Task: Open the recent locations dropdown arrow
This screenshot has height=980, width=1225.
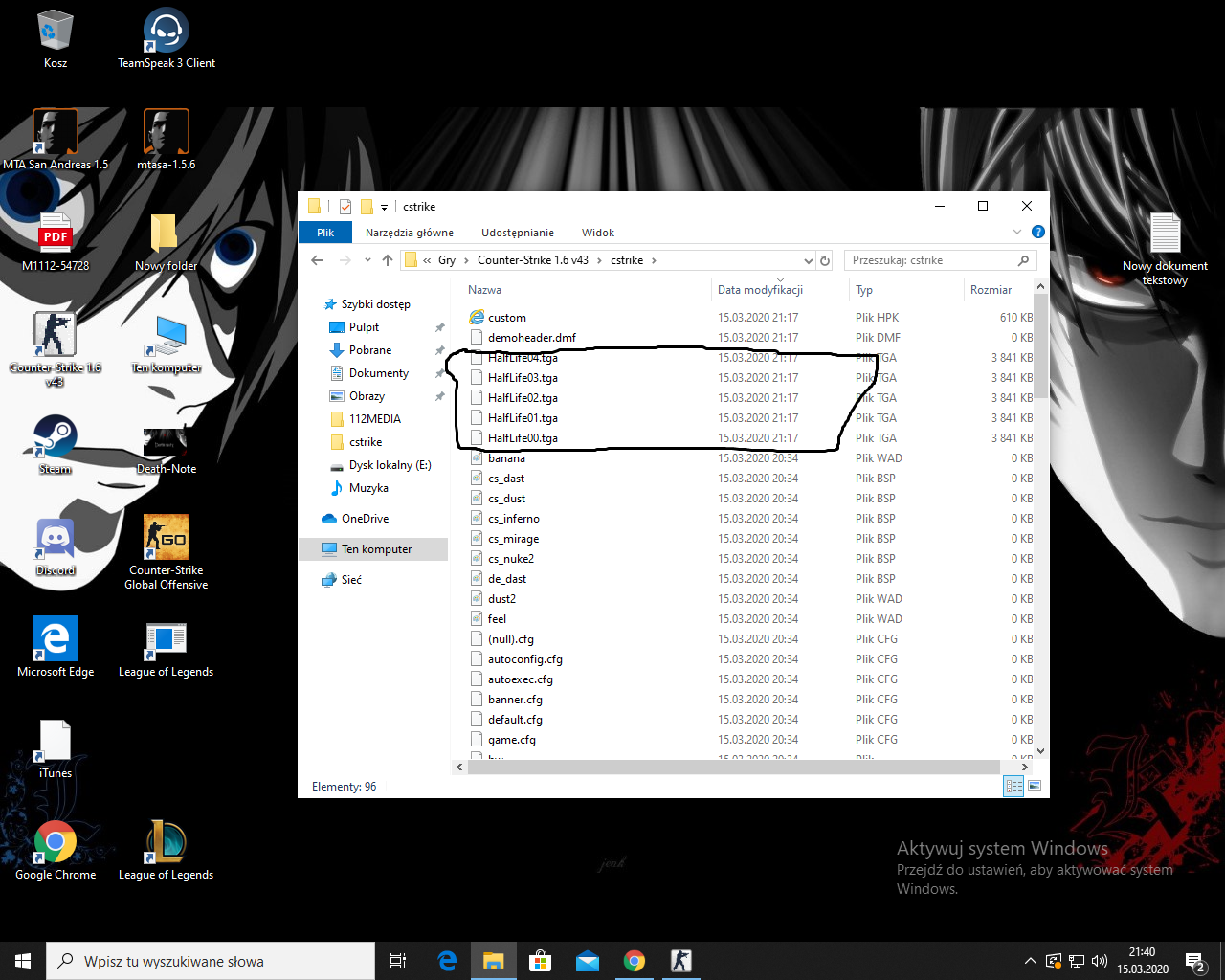Action: (x=367, y=260)
